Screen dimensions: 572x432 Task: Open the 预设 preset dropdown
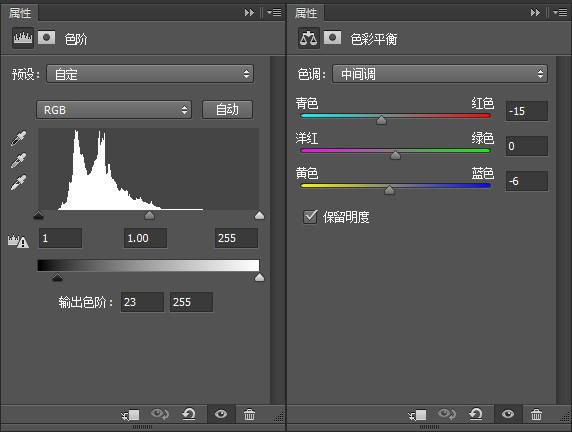150,74
